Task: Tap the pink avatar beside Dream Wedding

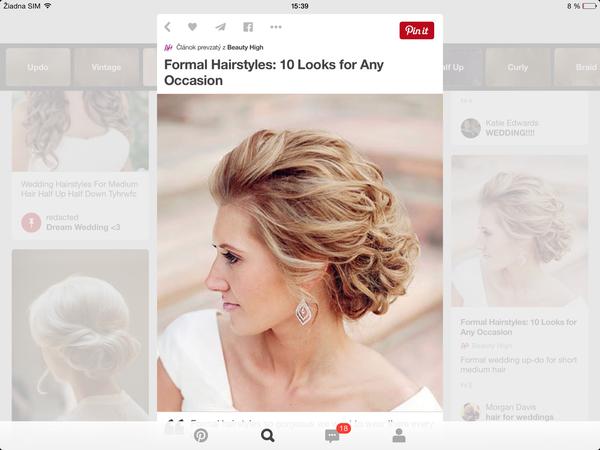Action: pos(31,222)
